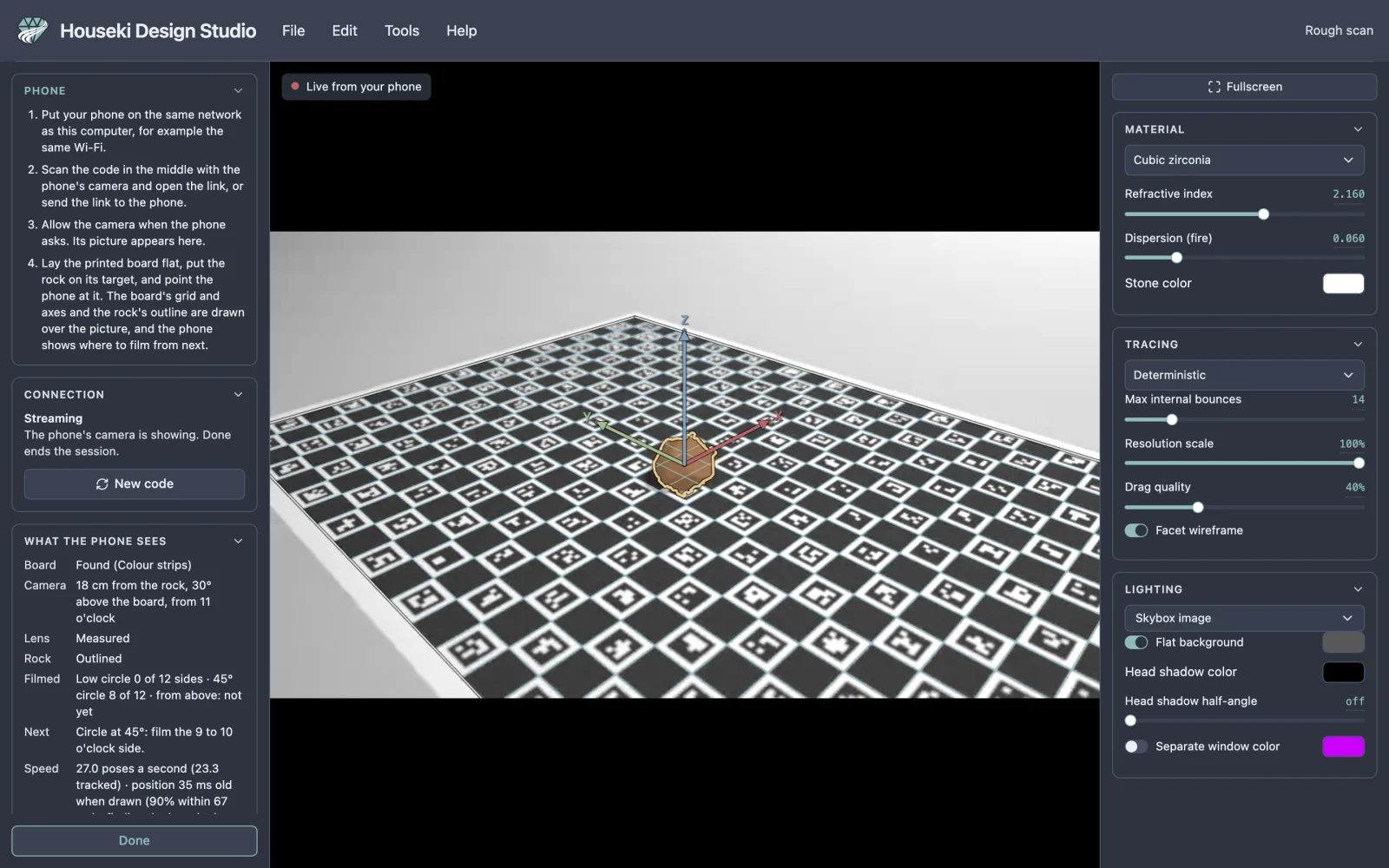Viewport: 1389px width, 868px height.
Task: Open the Head shadow color swatch
Action: (x=1343, y=672)
